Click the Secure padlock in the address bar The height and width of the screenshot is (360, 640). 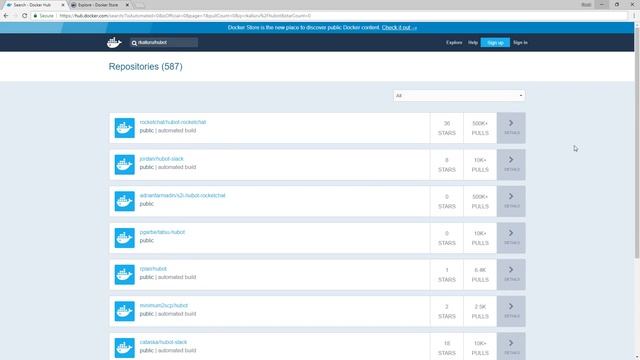click(36, 16)
